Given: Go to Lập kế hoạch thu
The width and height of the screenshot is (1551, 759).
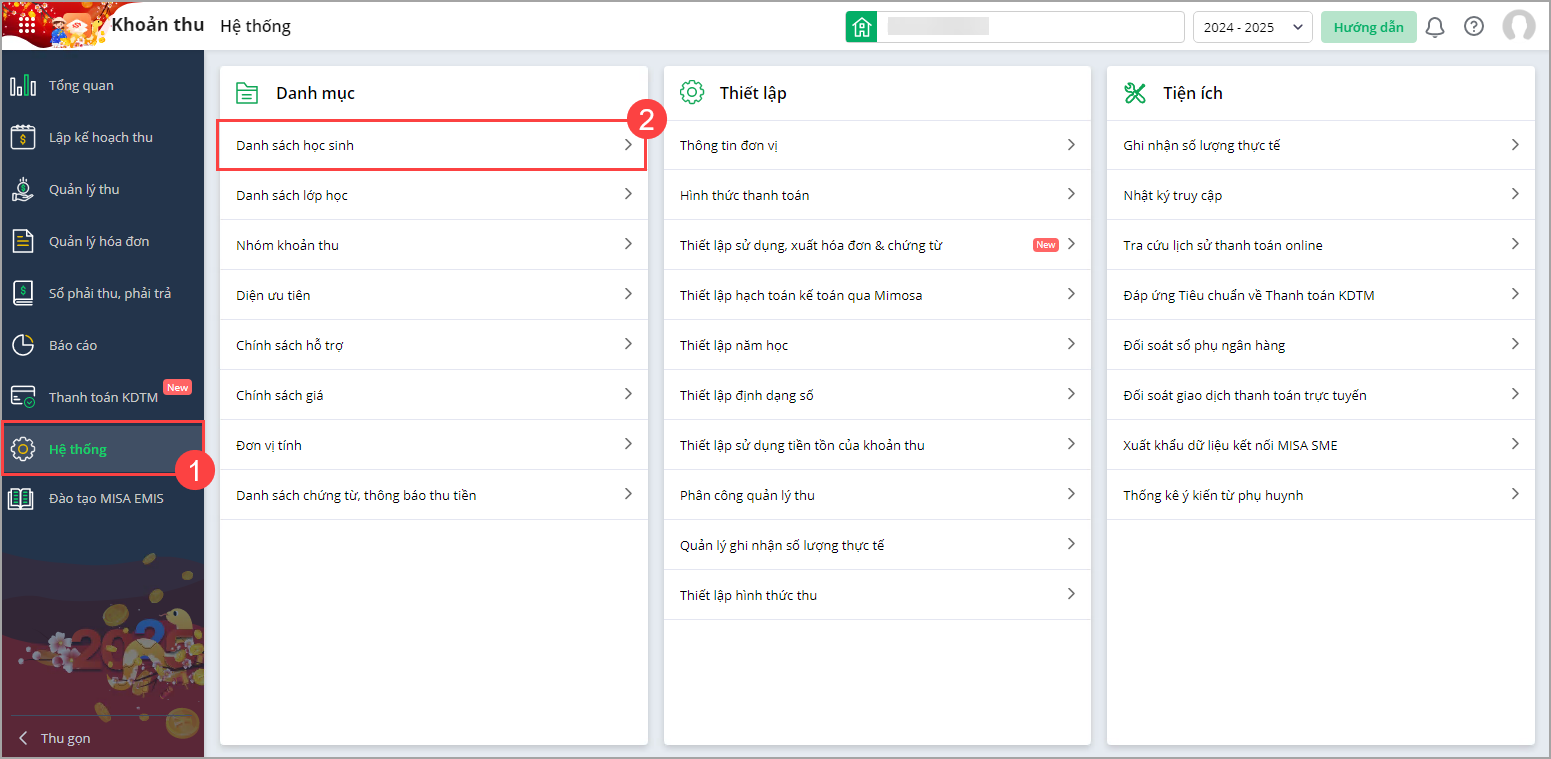Looking at the screenshot, I should 100,138.
